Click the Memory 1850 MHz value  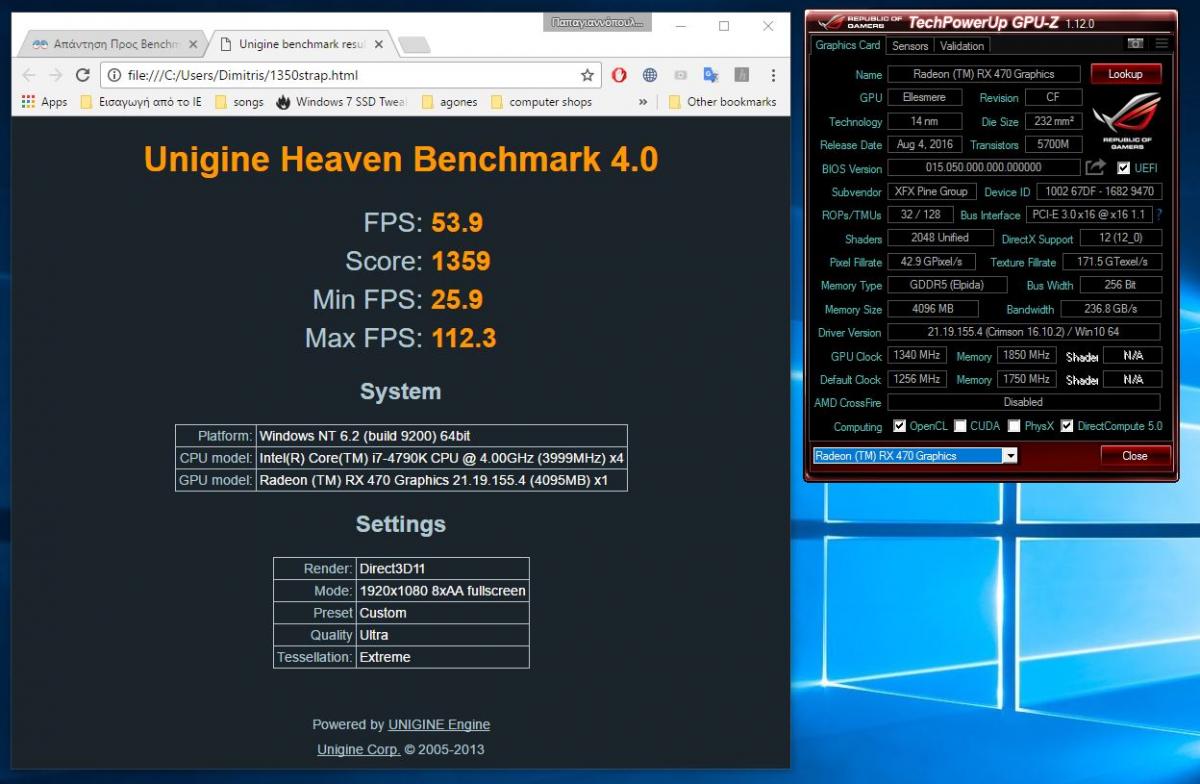tap(1026, 355)
